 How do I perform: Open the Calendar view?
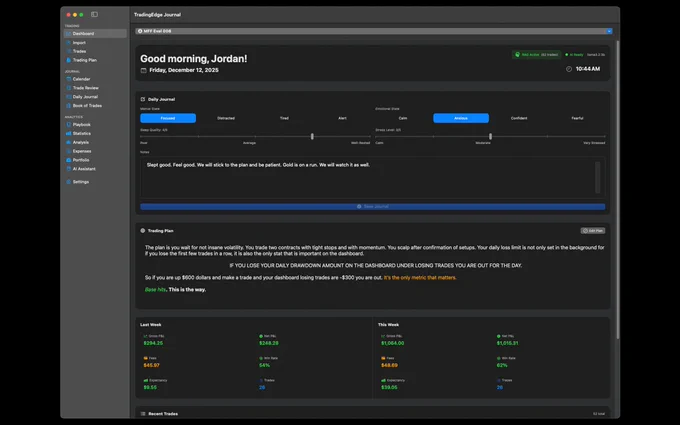point(95,79)
